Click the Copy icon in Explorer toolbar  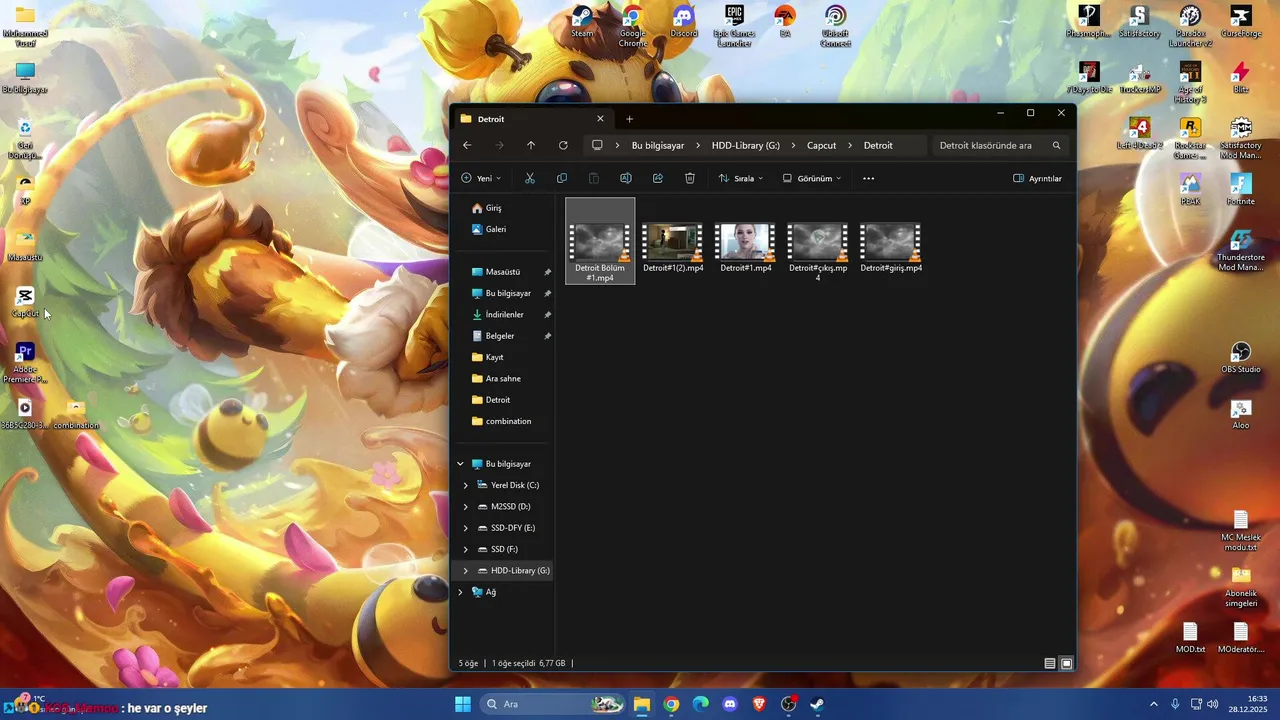[x=562, y=178]
